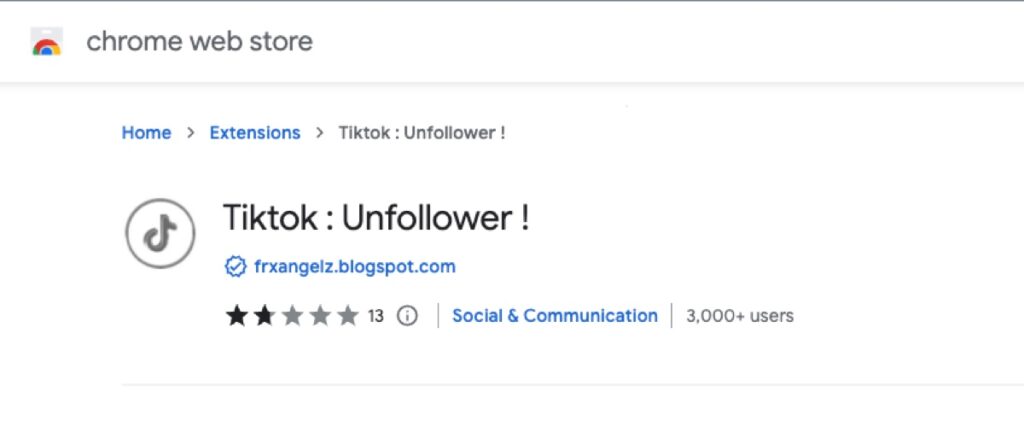The height and width of the screenshot is (421, 1024).
Task: Click the first filled rating star
Action: 236,316
